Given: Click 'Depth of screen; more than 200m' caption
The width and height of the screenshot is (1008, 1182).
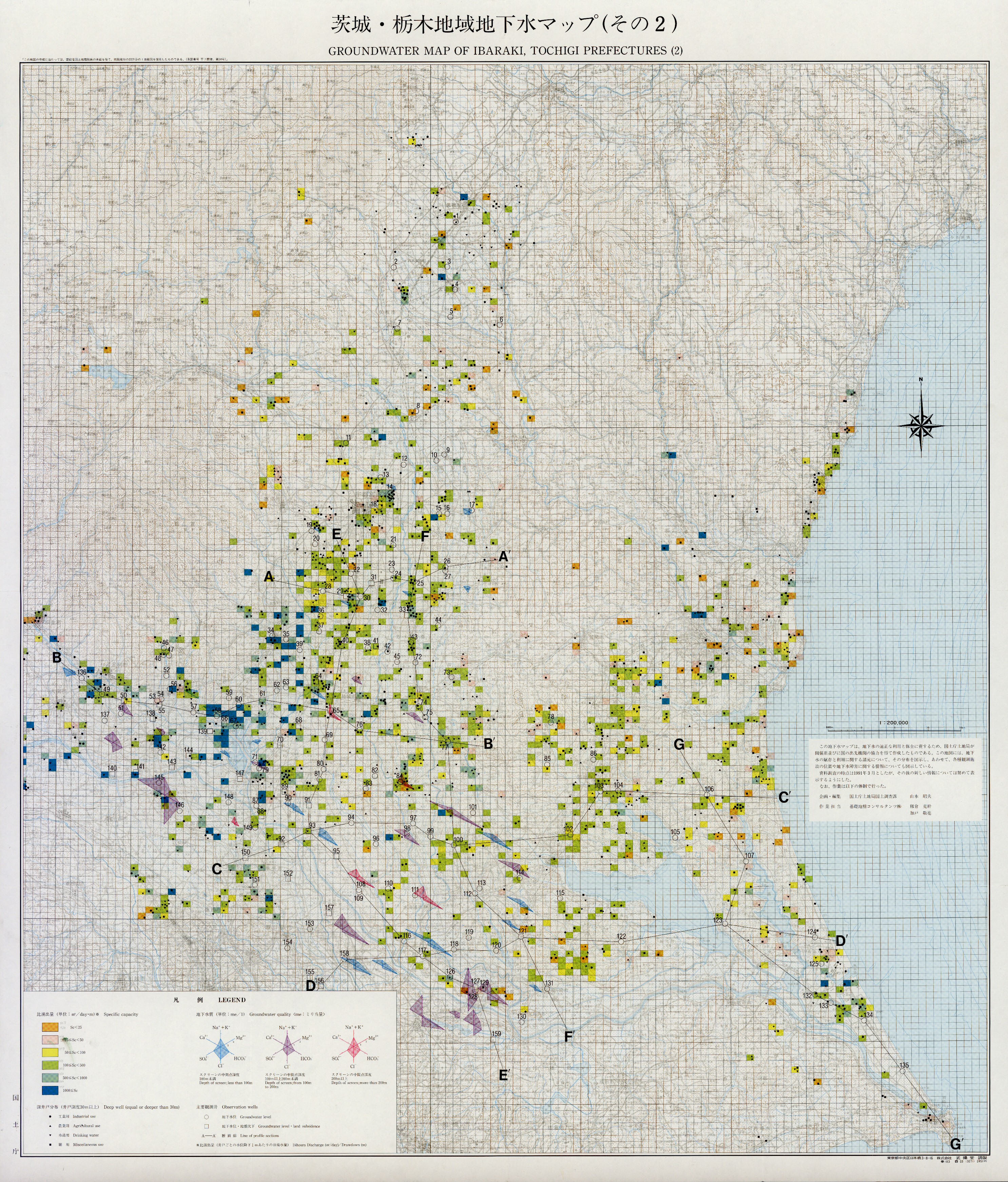Looking at the screenshot, I should point(359,1083).
